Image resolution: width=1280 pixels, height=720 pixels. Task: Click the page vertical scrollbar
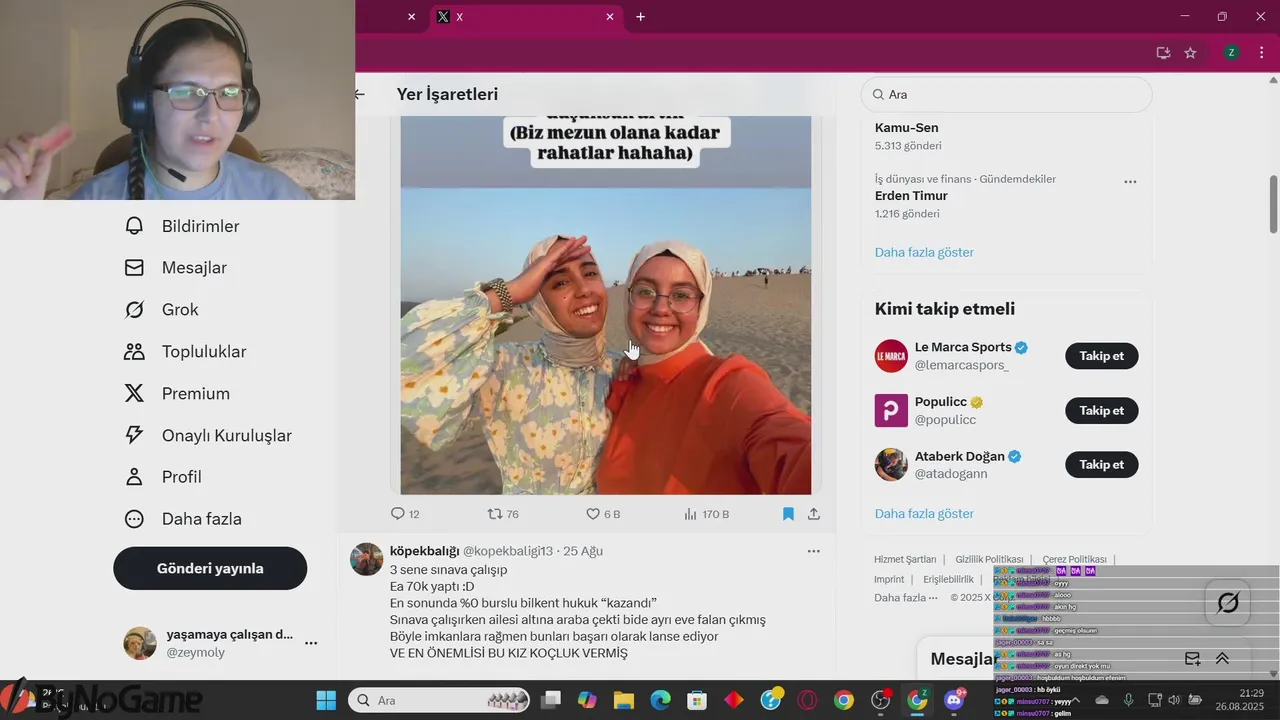(1273, 204)
